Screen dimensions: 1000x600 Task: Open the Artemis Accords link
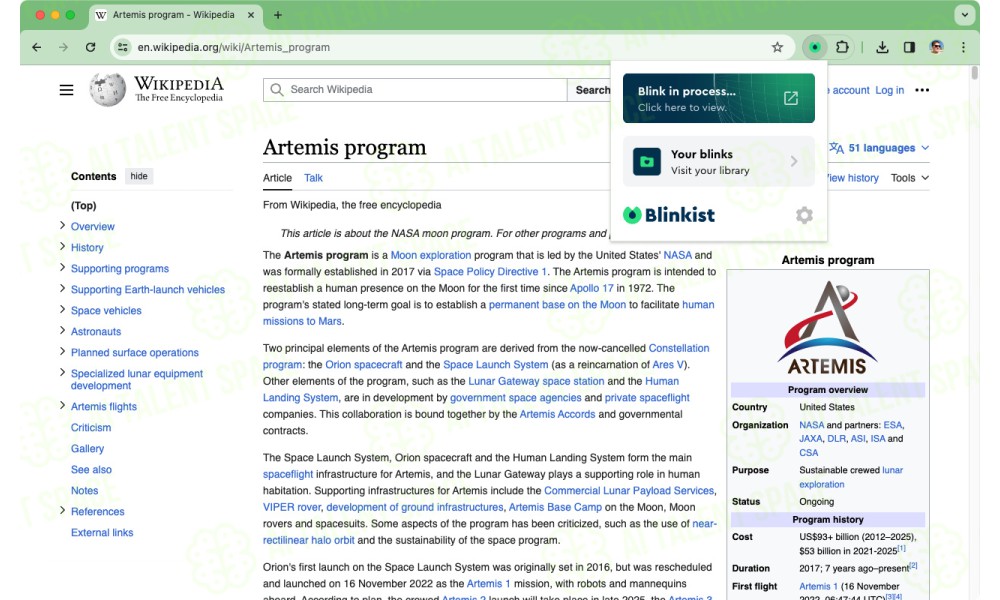pos(557,414)
